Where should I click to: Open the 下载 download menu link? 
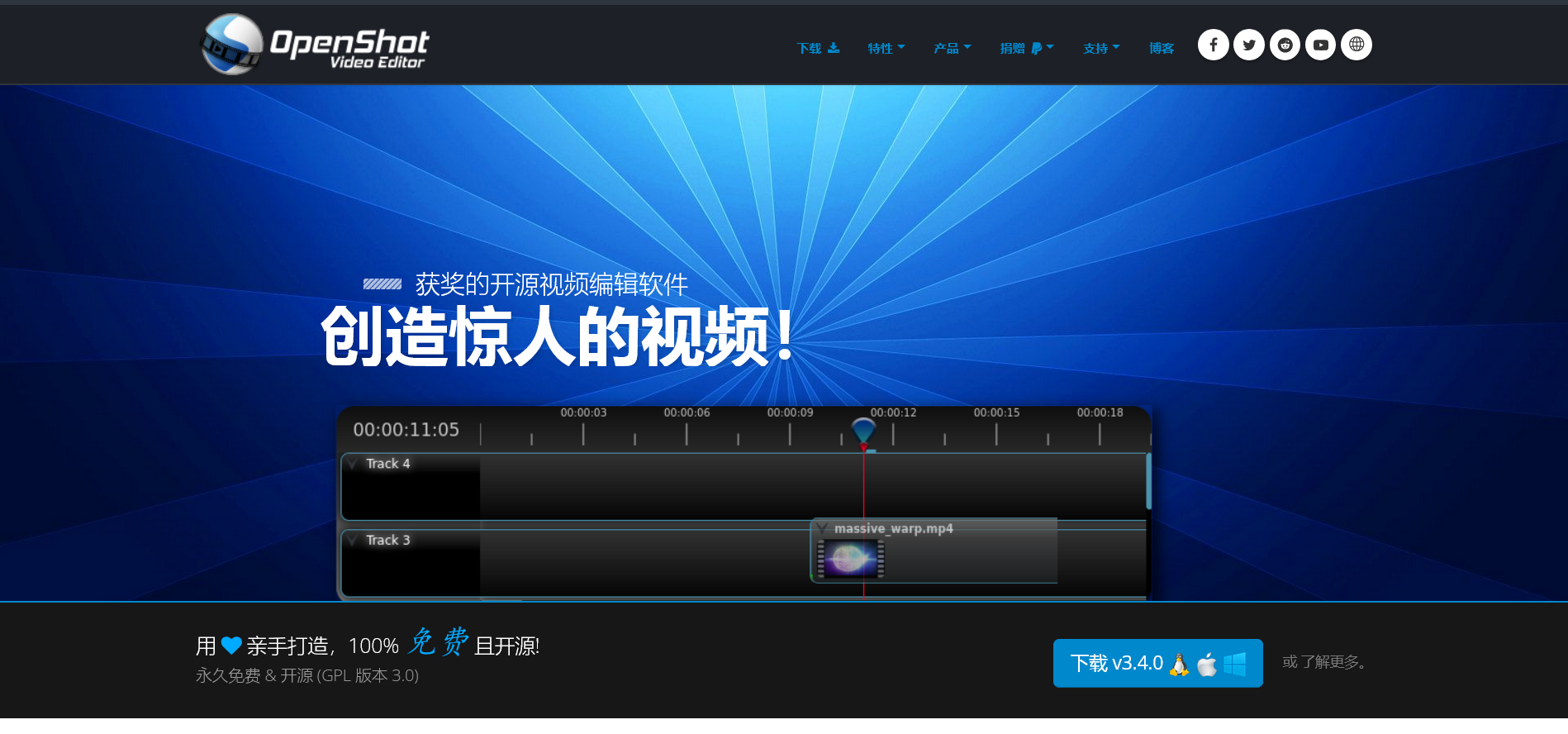817,48
